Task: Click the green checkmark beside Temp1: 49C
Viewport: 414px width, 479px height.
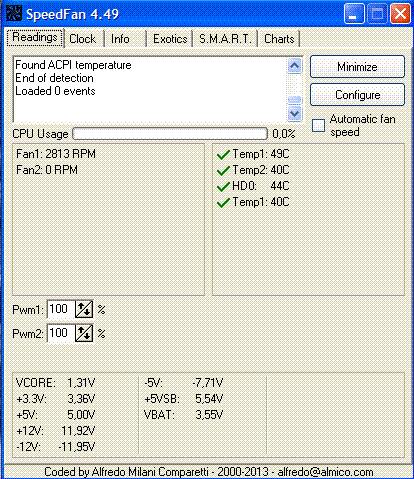Action: pos(223,154)
